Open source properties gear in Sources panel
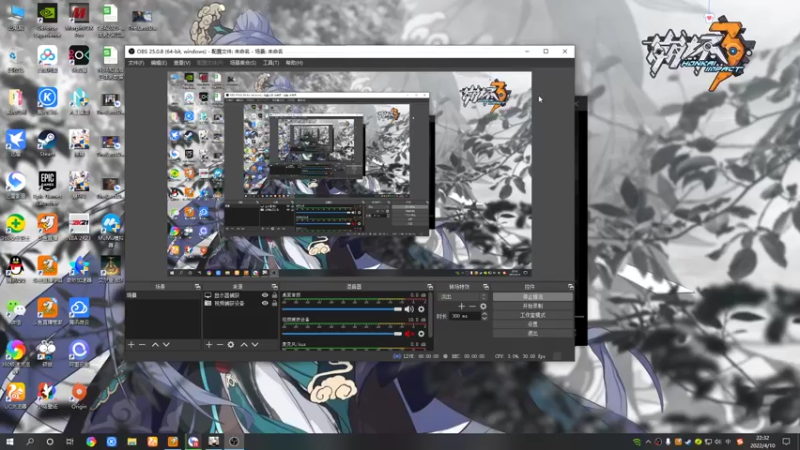Image resolution: width=800 pixels, height=450 pixels. point(231,345)
